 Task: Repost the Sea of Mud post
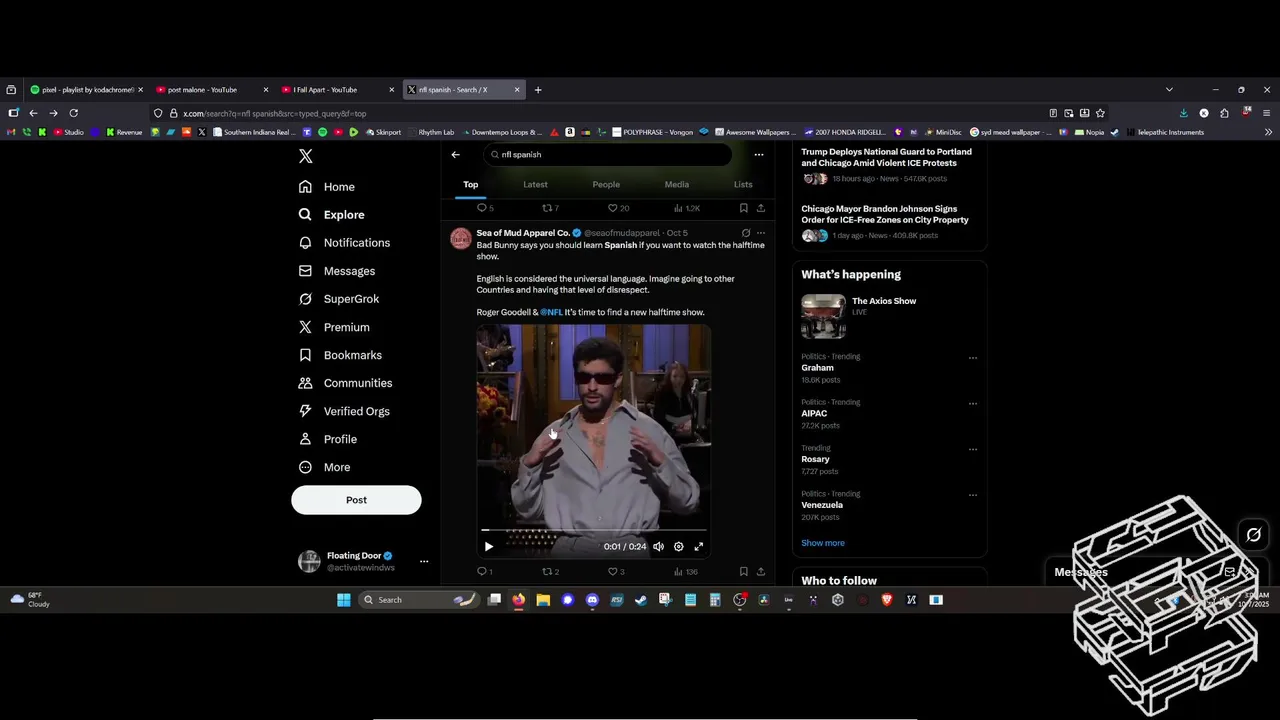pos(550,572)
